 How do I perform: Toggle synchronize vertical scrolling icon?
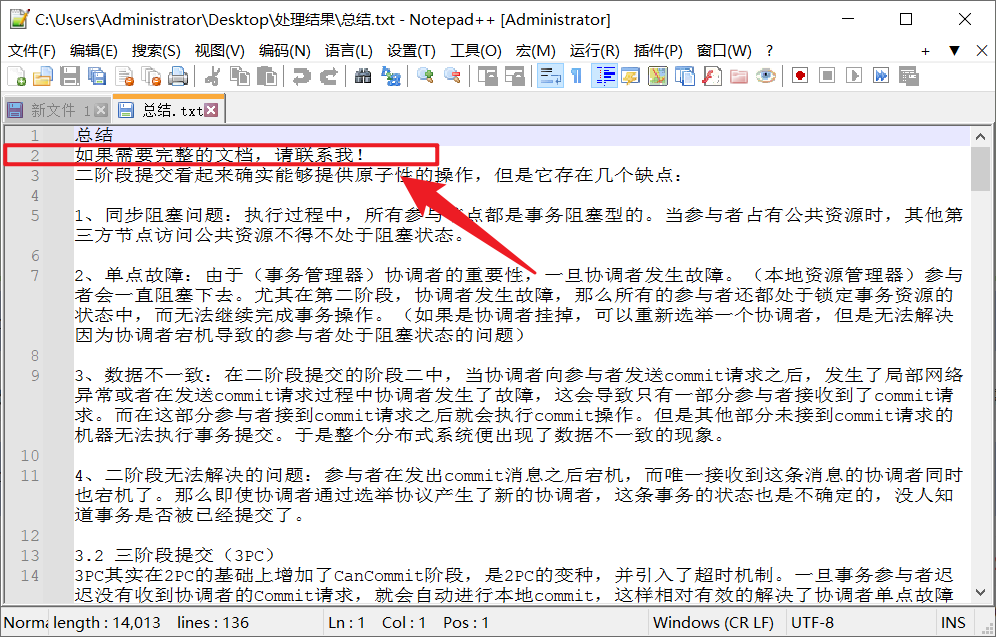487,76
